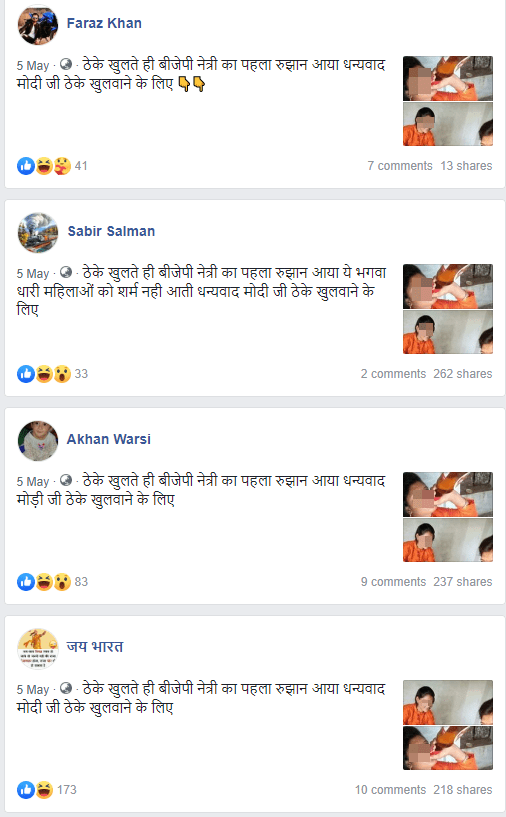The image size is (506, 817).
Task: Open Akhan Warsi's profile avatar
Action: coord(38,440)
